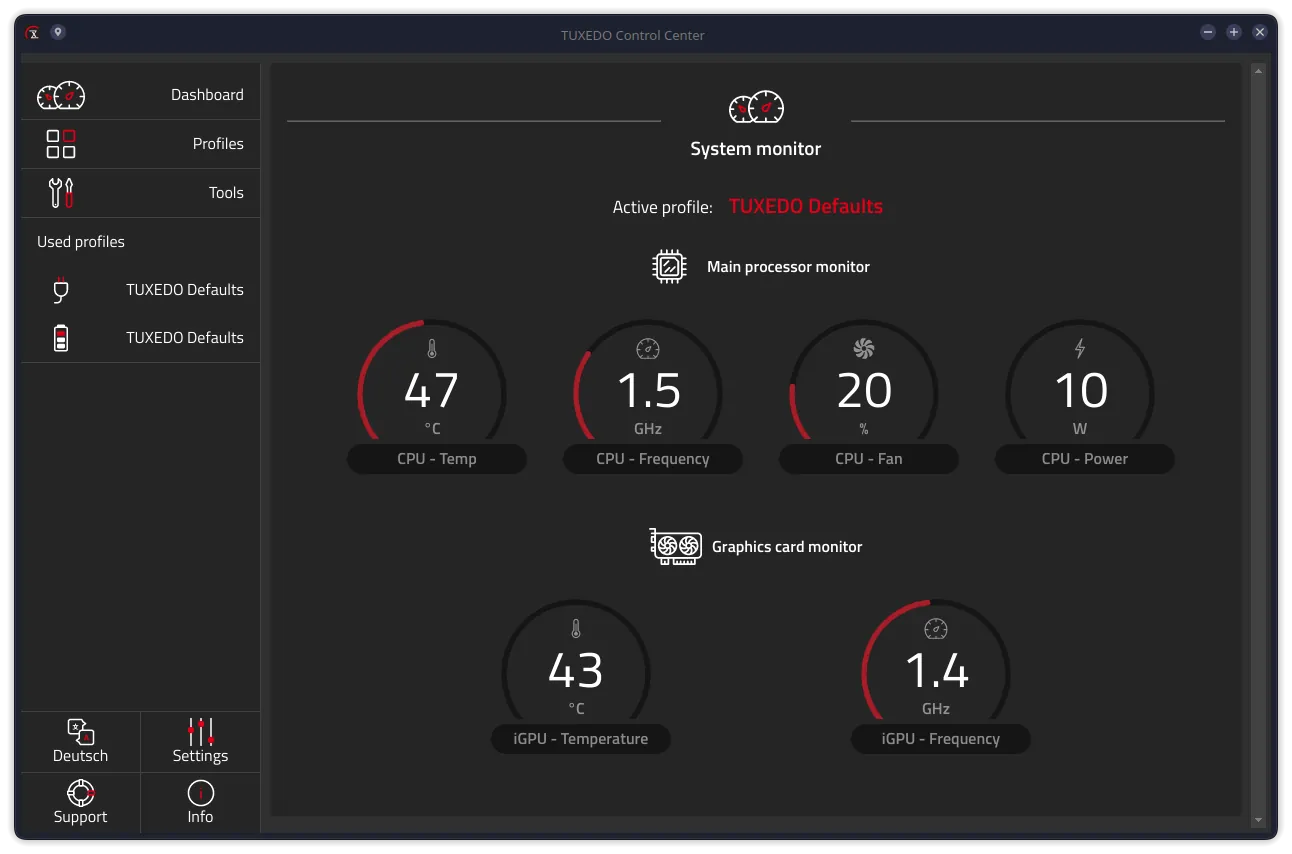1292x854 pixels.
Task: Click the Profiles squares icon
Action: (x=61, y=144)
